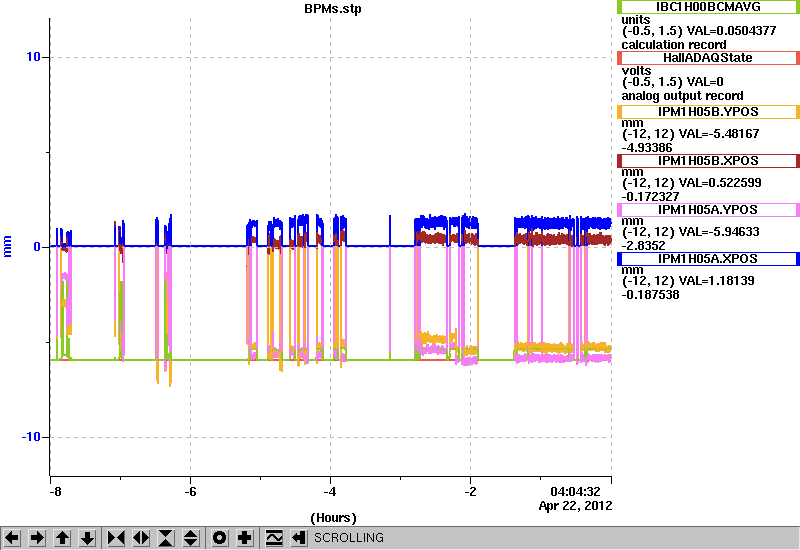The height and width of the screenshot is (550, 800).
Task: Pan the chart down with the down-arrow button
Action: [87, 538]
